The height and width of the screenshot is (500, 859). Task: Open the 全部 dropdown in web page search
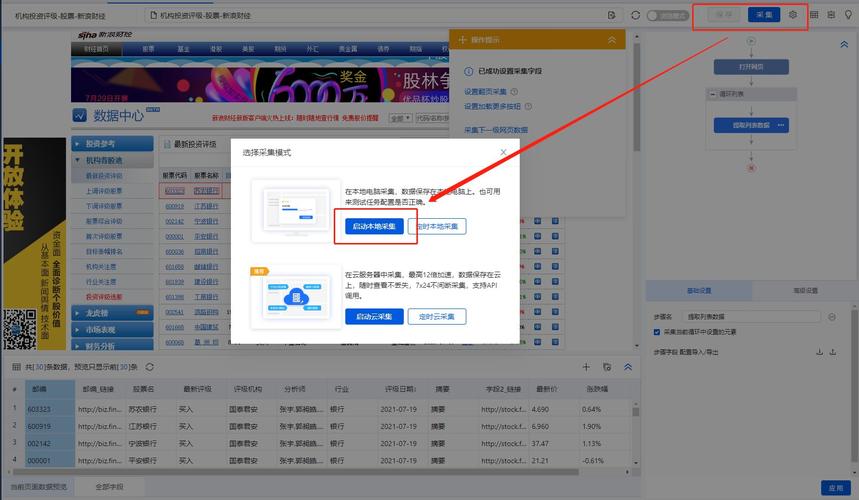tap(400, 118)
